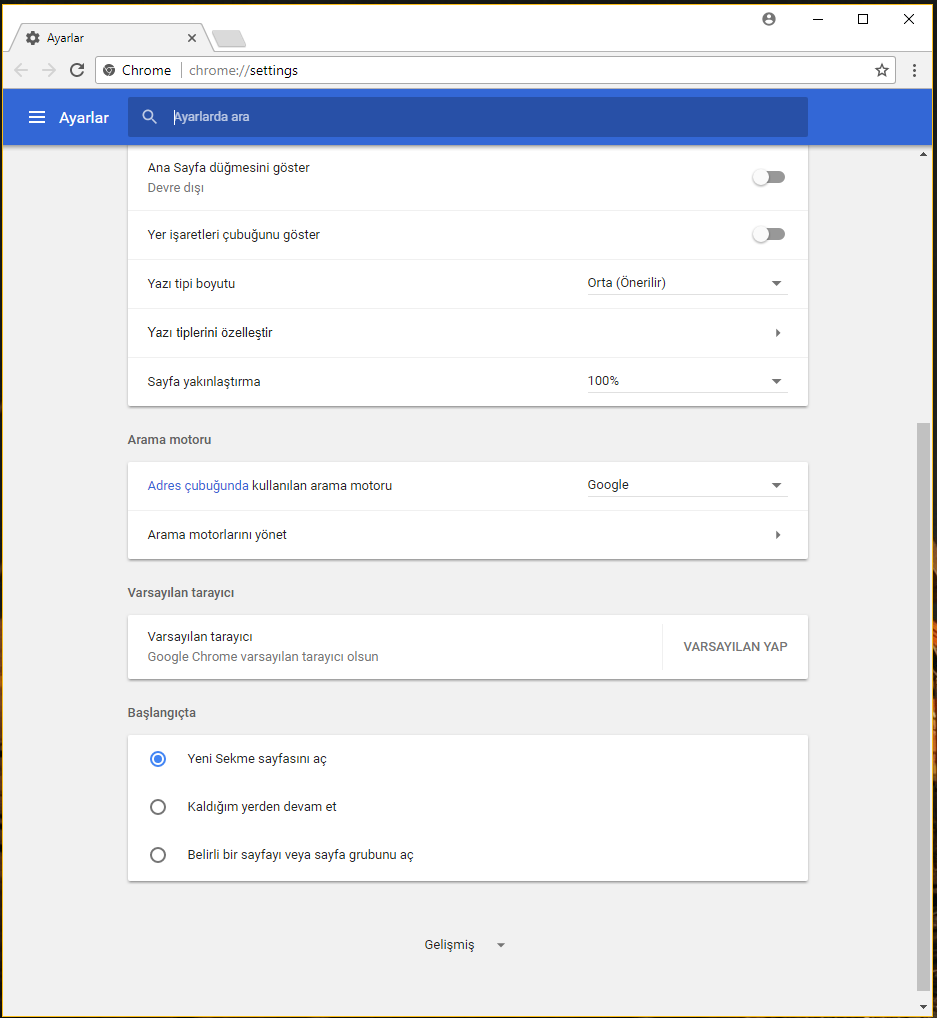Expand the Gelişmiş advanced section

pos(464,945)
